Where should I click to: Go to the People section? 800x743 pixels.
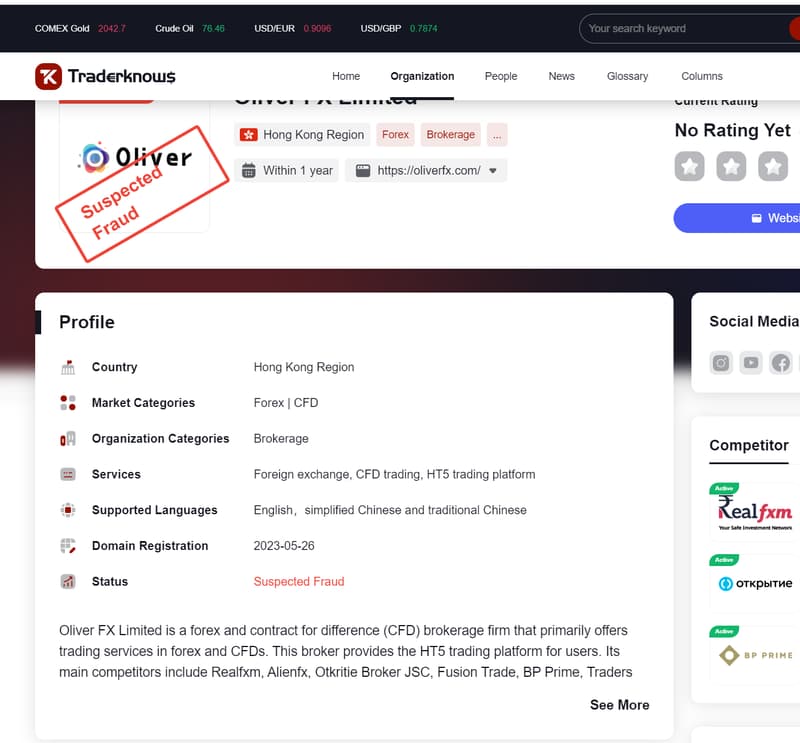pyautogui.click(x=501, y=76)
